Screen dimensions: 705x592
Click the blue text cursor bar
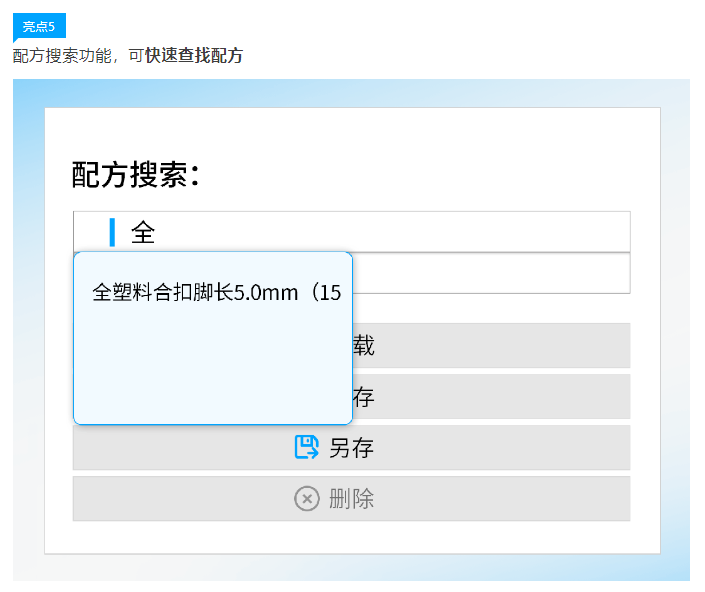tap(112, 232)
